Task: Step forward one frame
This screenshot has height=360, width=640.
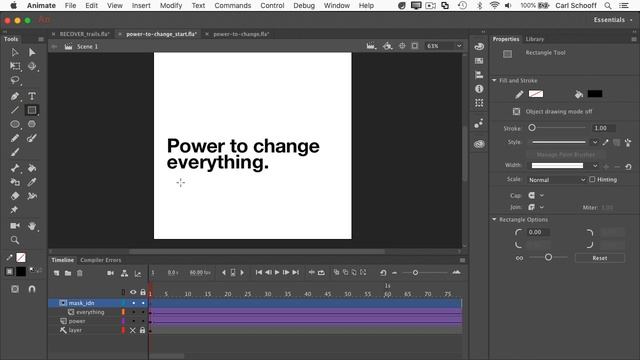Action: click(286, 273)
